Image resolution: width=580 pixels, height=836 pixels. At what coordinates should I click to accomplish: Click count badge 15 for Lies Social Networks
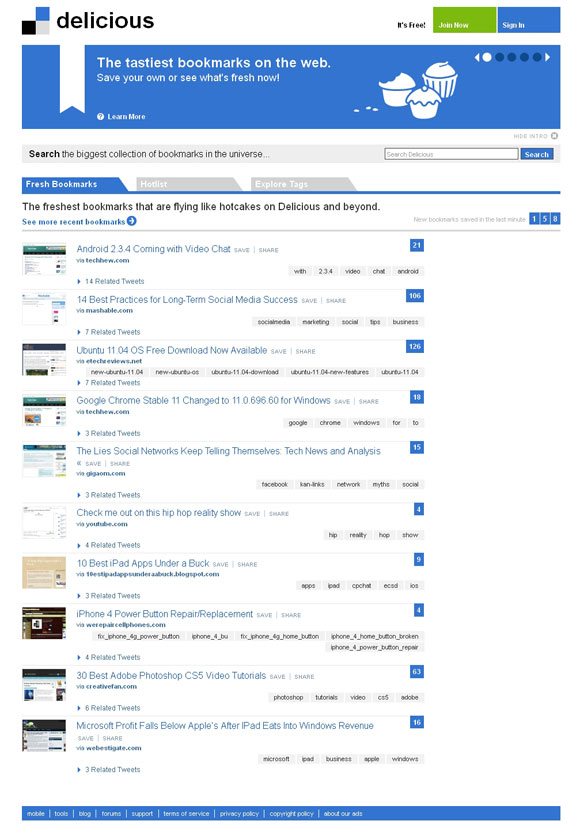tap(417, 447)
